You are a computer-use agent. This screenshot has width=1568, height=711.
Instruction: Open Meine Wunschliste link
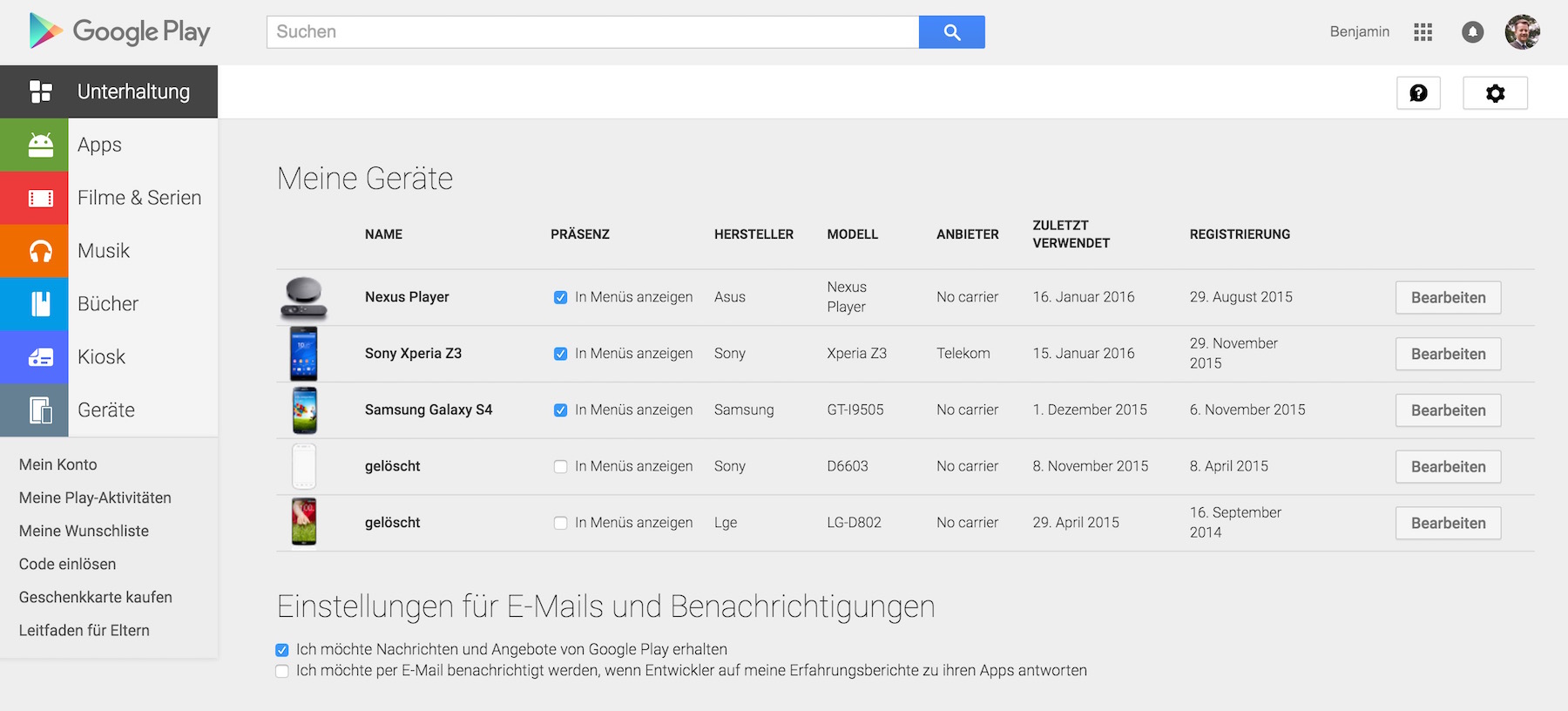(84, 531)
